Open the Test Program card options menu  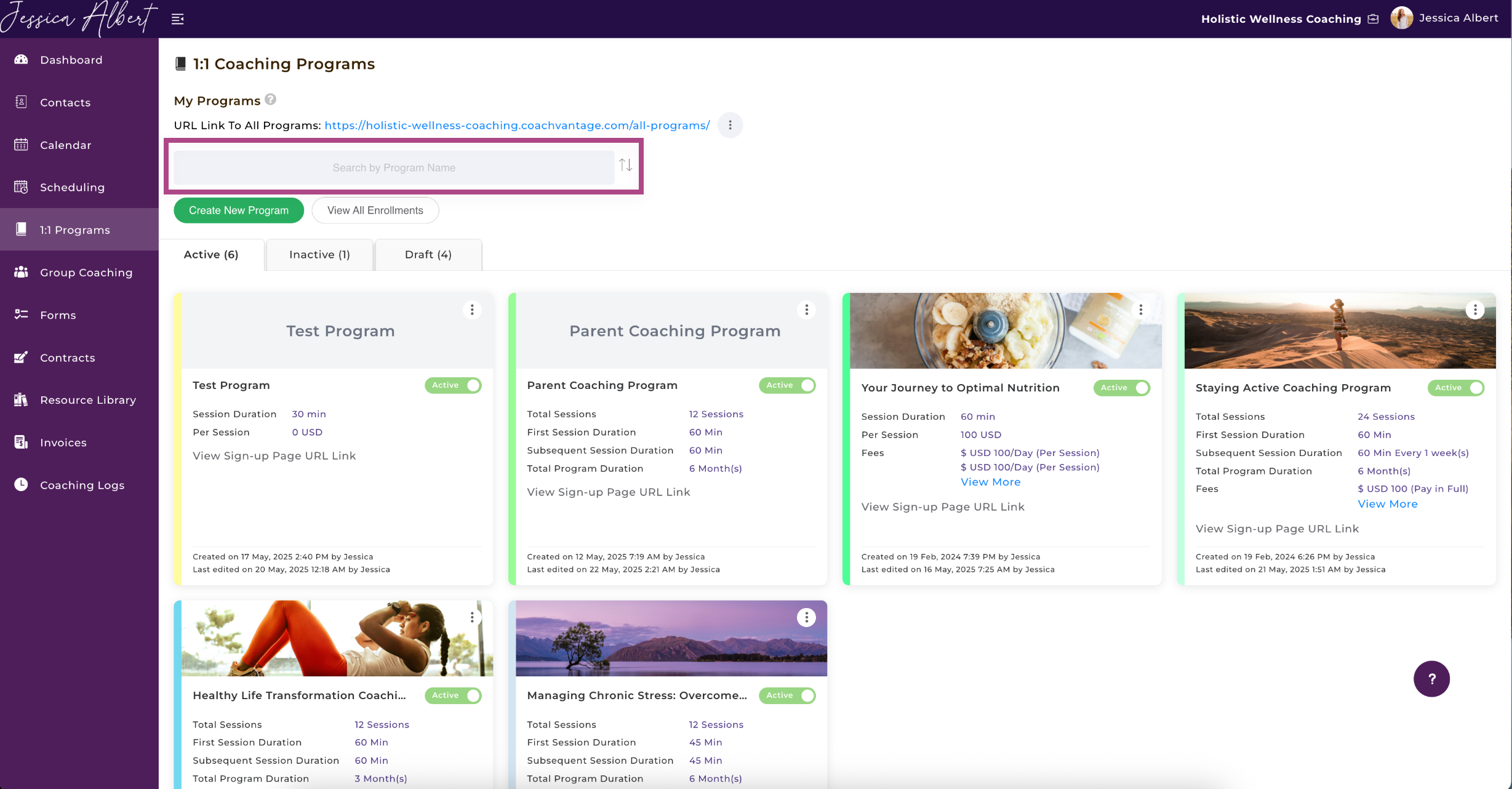(472, 310)
